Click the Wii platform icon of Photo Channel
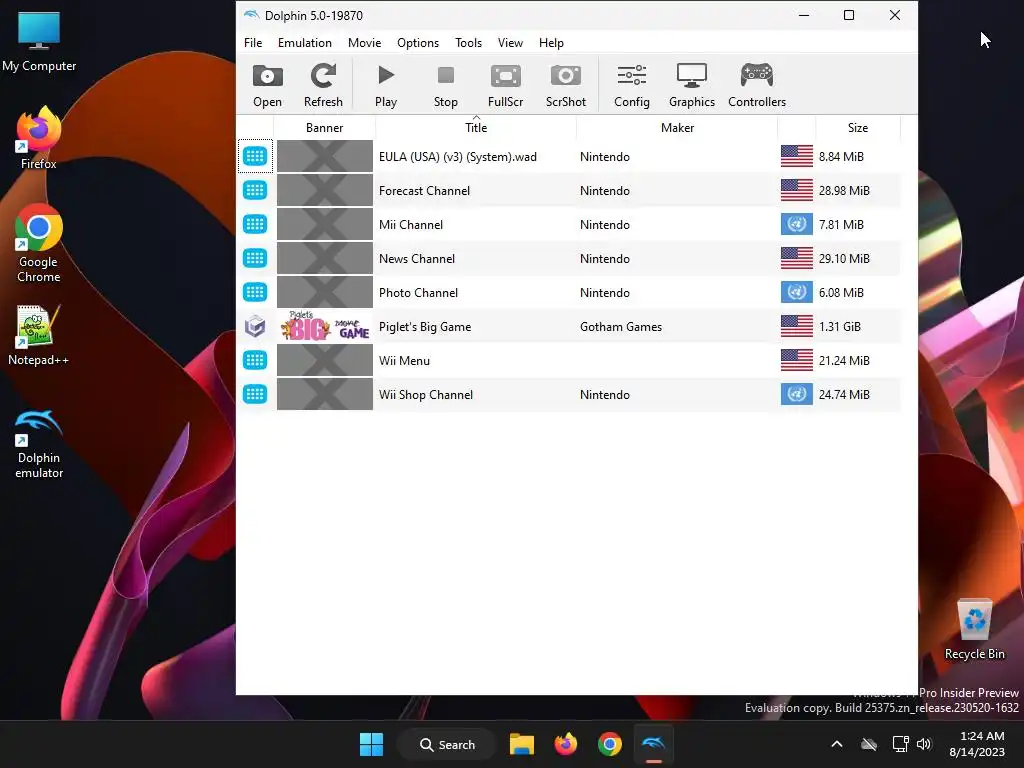 (x=255, y=292)
